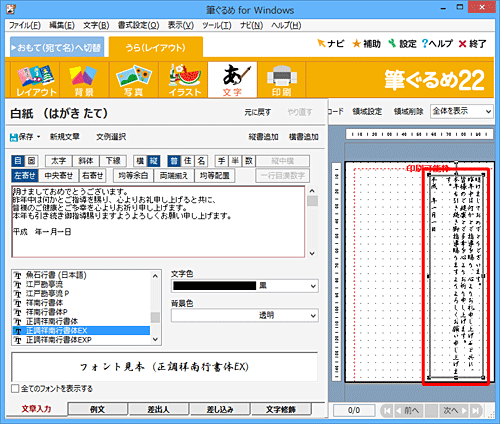Open the 写真 photo tool
Viewport: 500px width, 424px height.
(133, 80)
